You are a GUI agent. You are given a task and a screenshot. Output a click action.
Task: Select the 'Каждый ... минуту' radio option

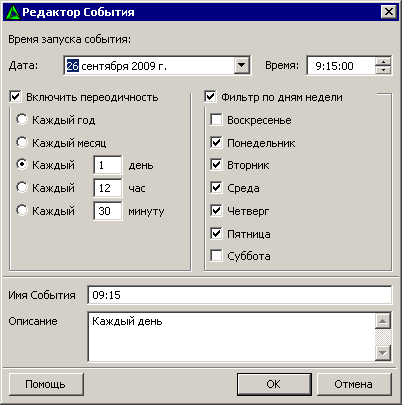pos(22,210)
